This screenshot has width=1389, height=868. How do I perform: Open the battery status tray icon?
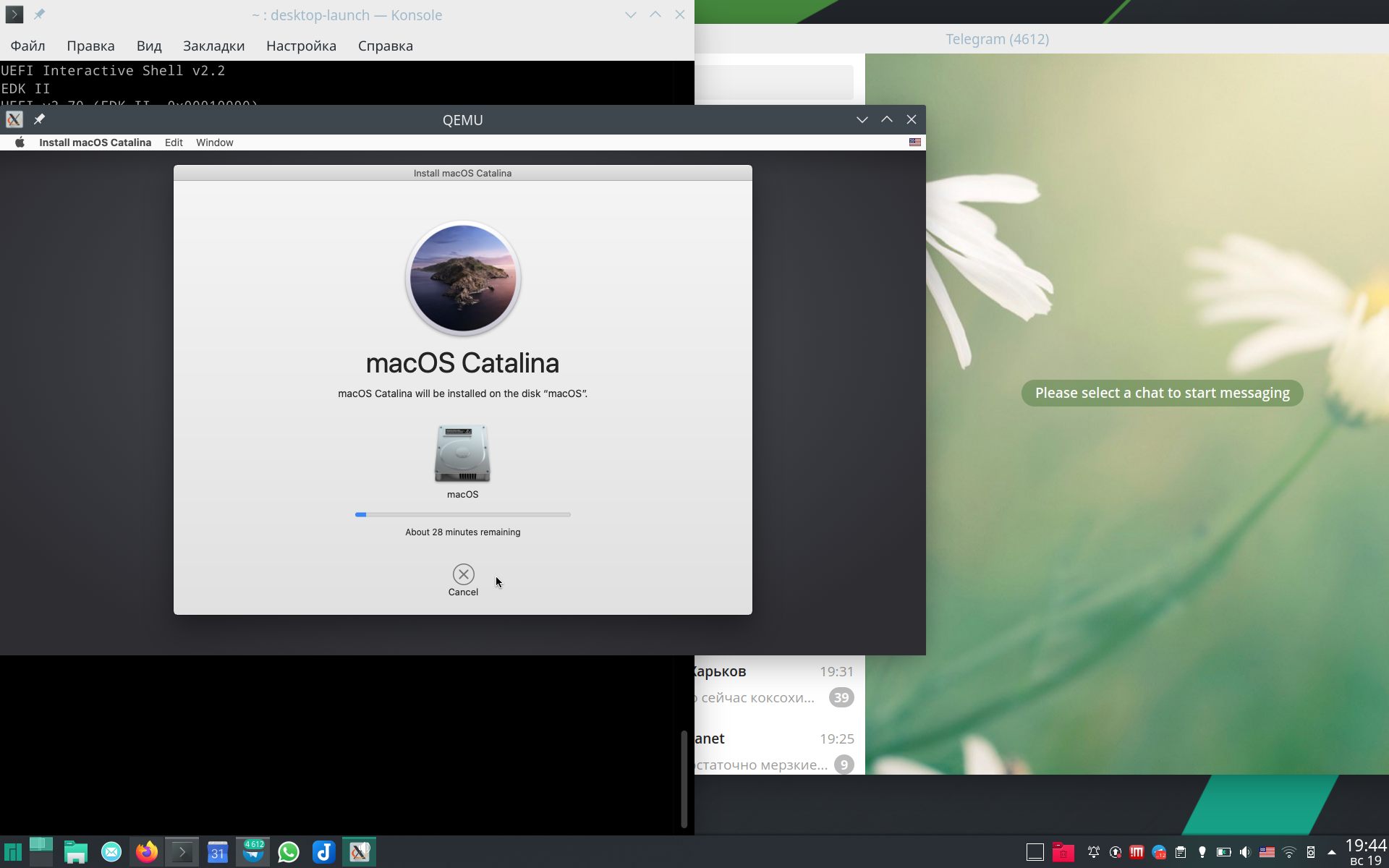pyautogui.click(x=1223, y=852)
